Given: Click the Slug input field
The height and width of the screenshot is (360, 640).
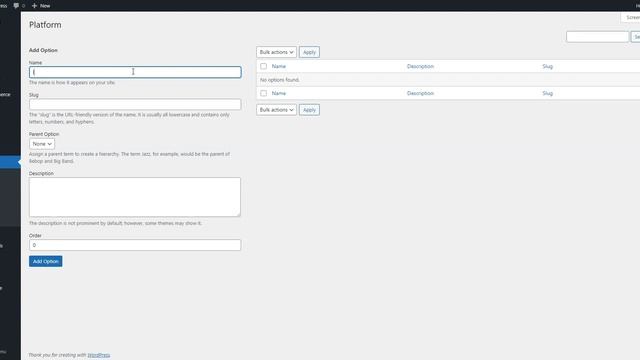Looking at the screenshot, I should tap(135, 104).
